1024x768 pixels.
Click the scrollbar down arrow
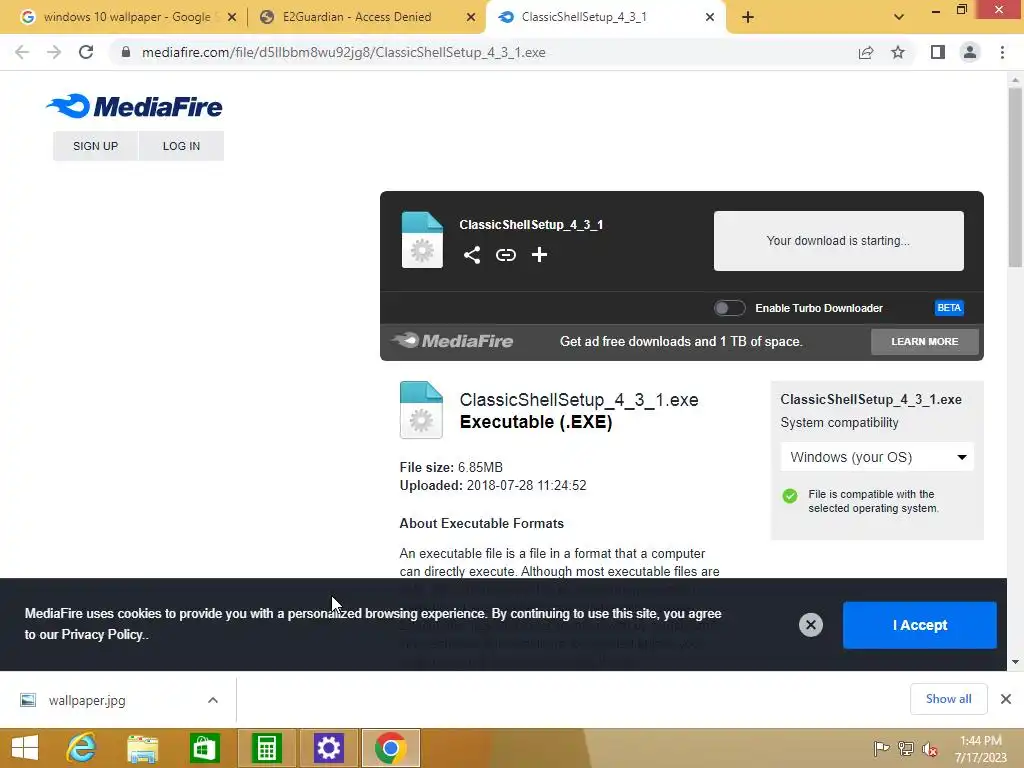click(1015, 662)
